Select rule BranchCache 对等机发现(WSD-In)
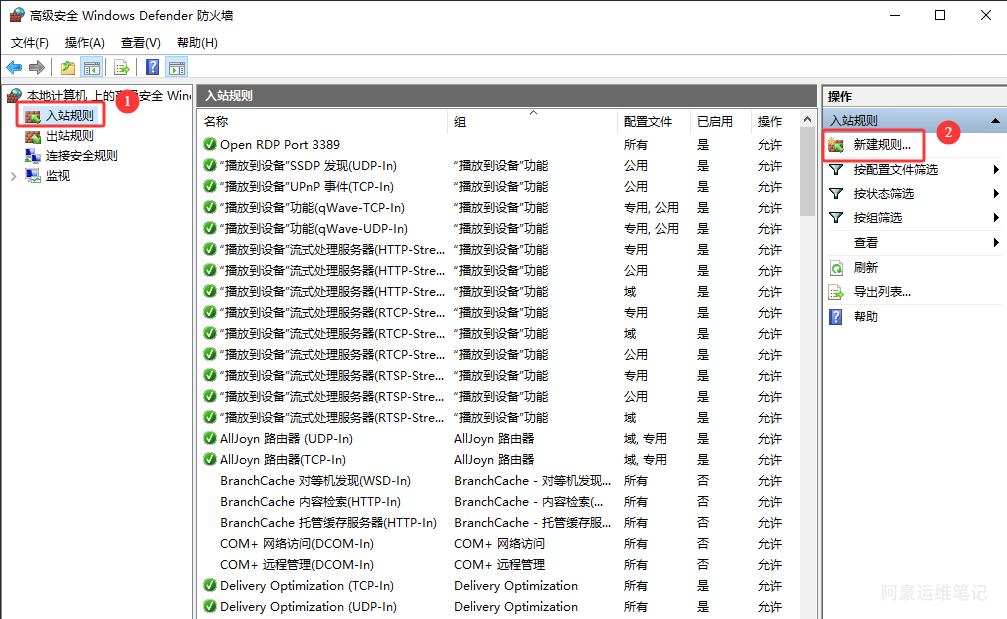This screenshot has height=619, width=1007. coord(315,481)
